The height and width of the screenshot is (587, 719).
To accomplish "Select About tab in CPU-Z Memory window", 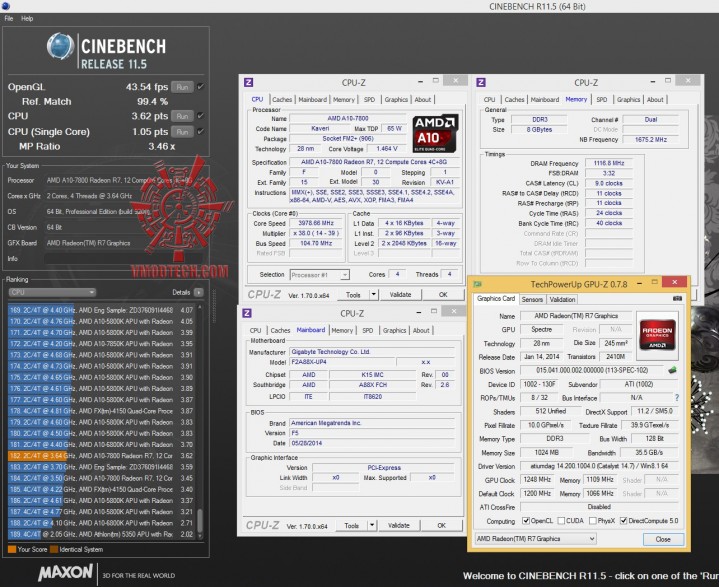I will tap(655, 100).
